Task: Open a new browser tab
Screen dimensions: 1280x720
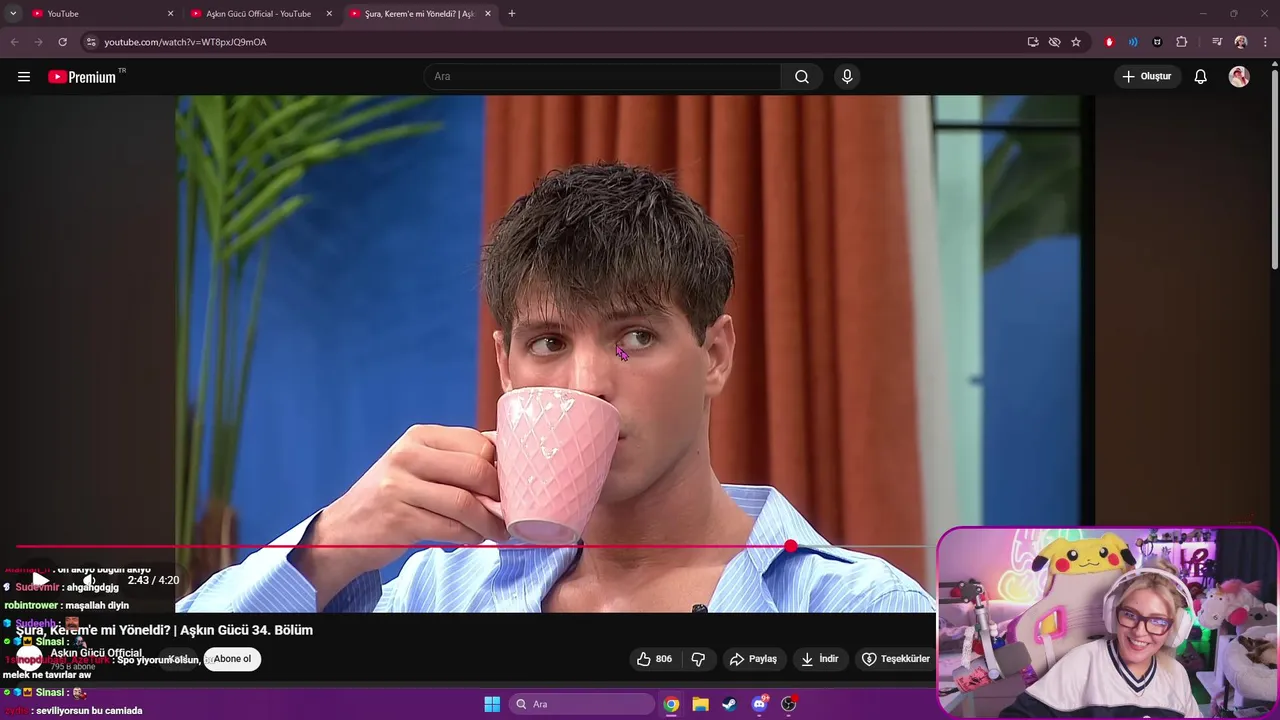Action: tap(512, 13)
